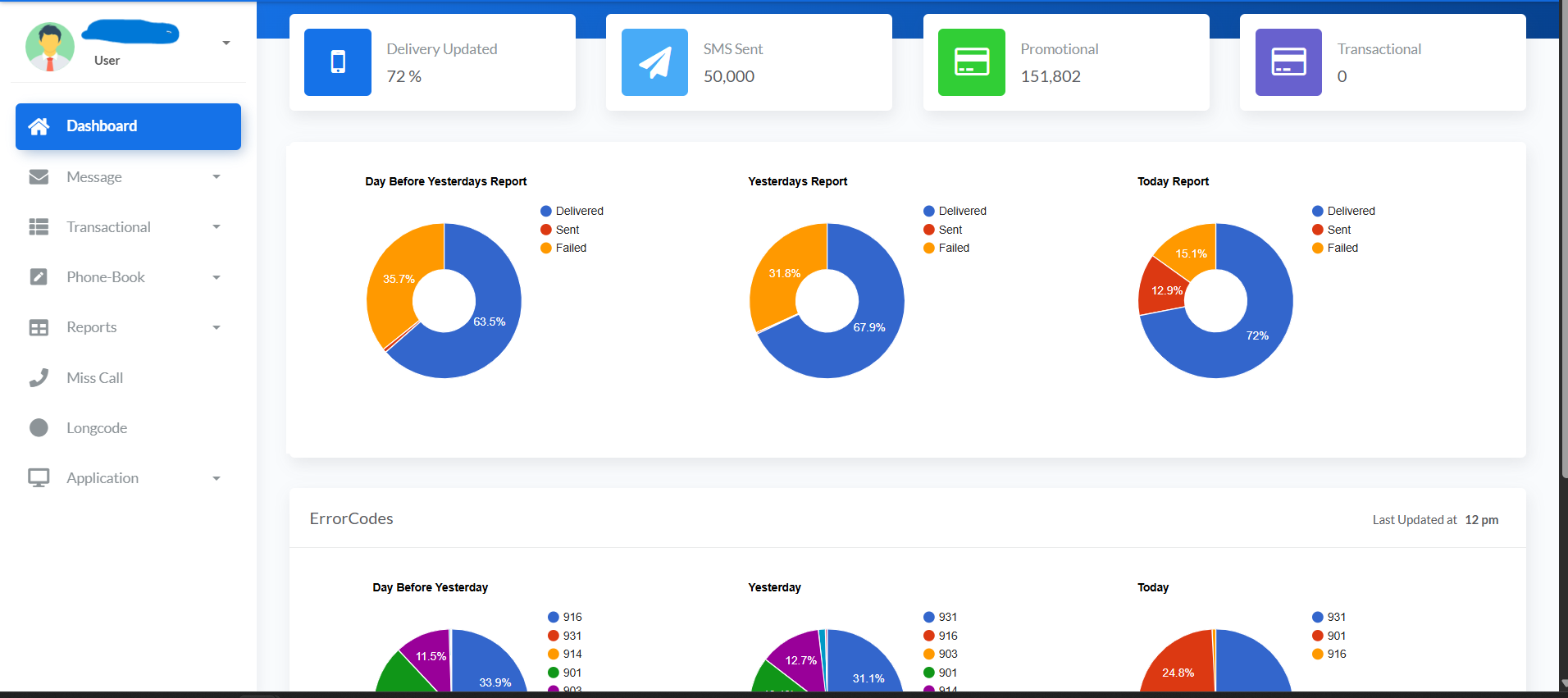Open the user profile dropdown arrow
This screenshot has width=1568, height=698.
(226, 43)
